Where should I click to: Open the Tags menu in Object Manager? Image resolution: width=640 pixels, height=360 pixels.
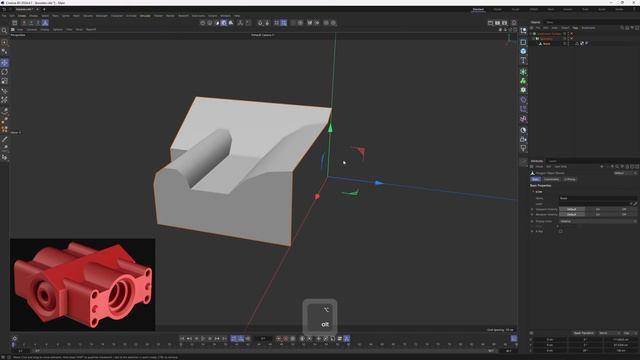click(575, 28)
